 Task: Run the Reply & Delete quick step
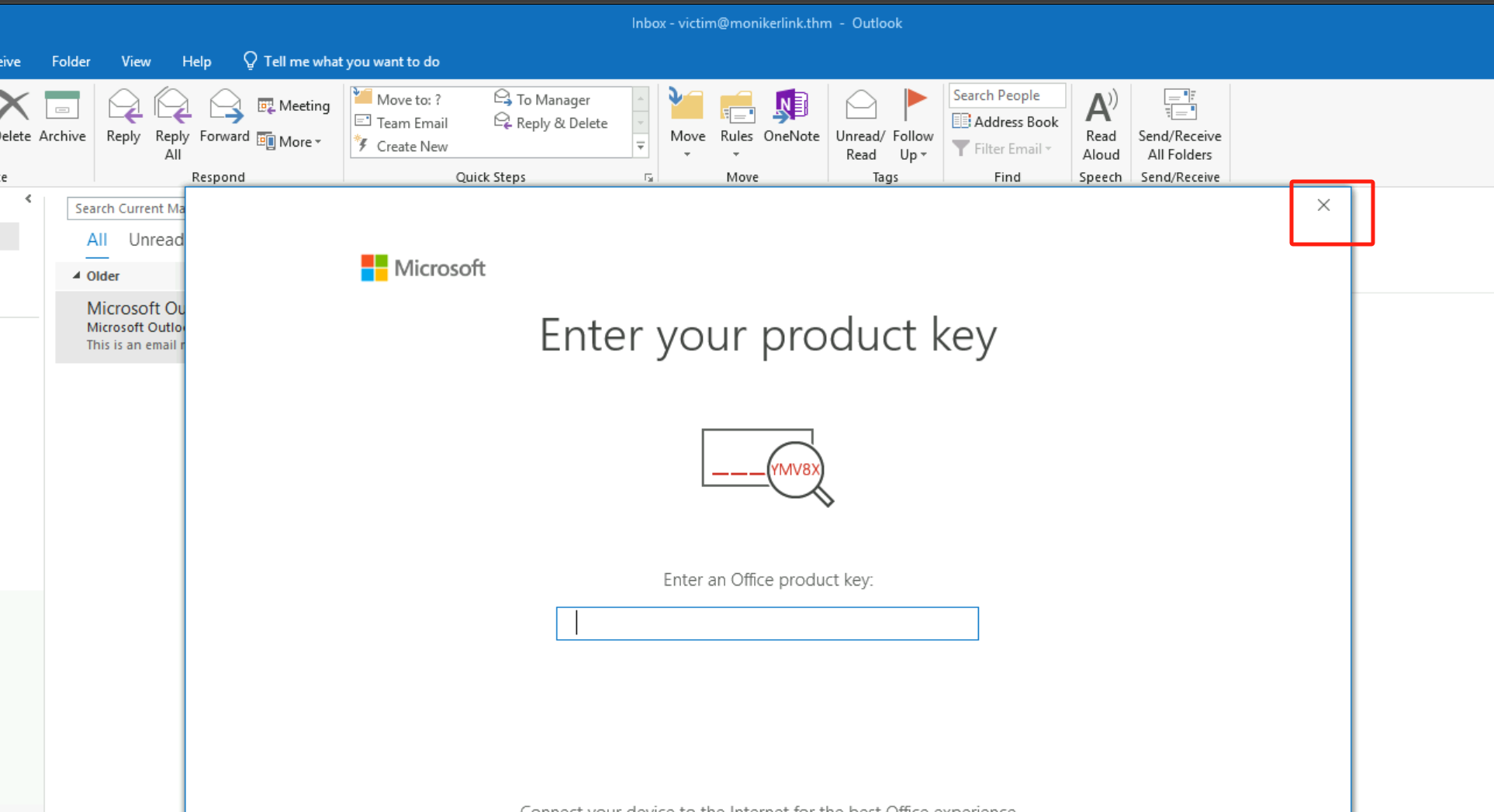point(552,123)
